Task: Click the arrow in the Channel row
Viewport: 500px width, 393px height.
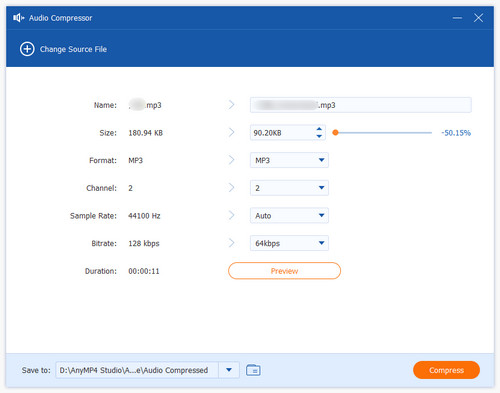Action: click(x=231, y=188)
